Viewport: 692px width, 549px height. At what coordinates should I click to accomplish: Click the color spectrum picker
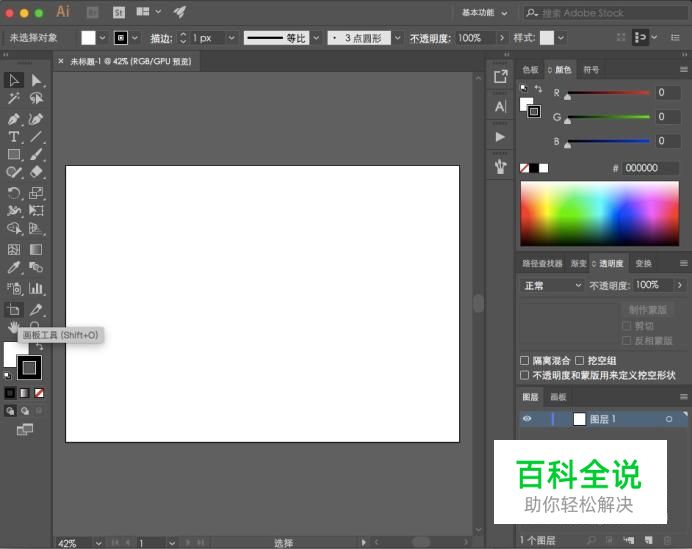[x=600, y=213]
